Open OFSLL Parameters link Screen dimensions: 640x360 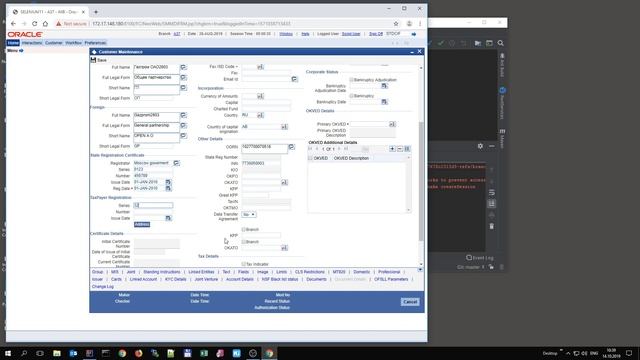391,279
